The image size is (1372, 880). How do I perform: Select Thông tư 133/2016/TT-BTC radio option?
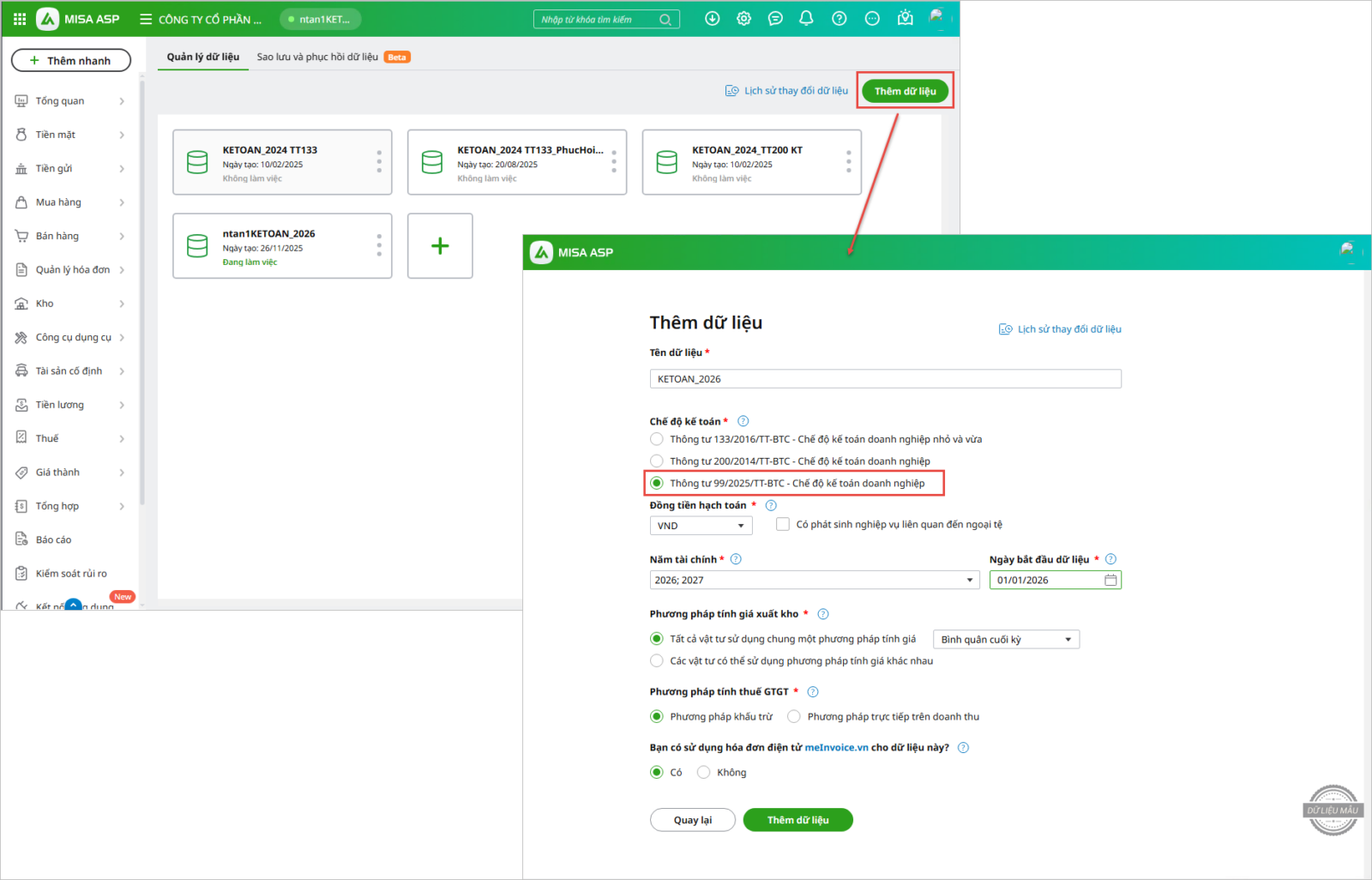point(657,439)
